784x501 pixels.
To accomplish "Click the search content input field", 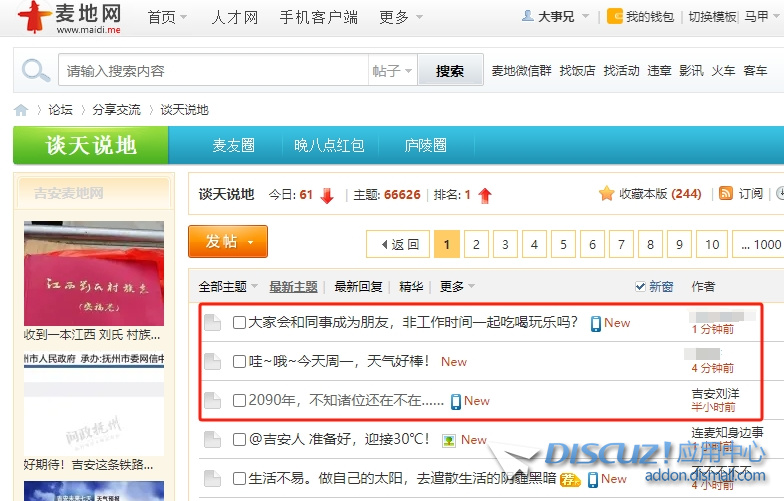I will pyautogui.click(x=215, y=71).
